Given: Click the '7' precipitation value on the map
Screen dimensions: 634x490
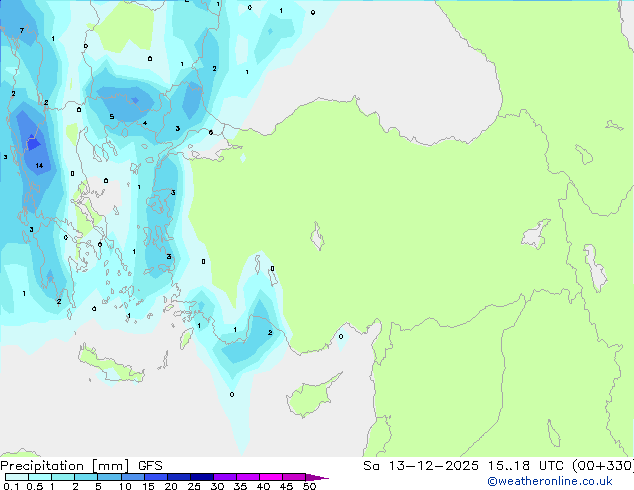Looking at the screenshot, I should [22, 30].
